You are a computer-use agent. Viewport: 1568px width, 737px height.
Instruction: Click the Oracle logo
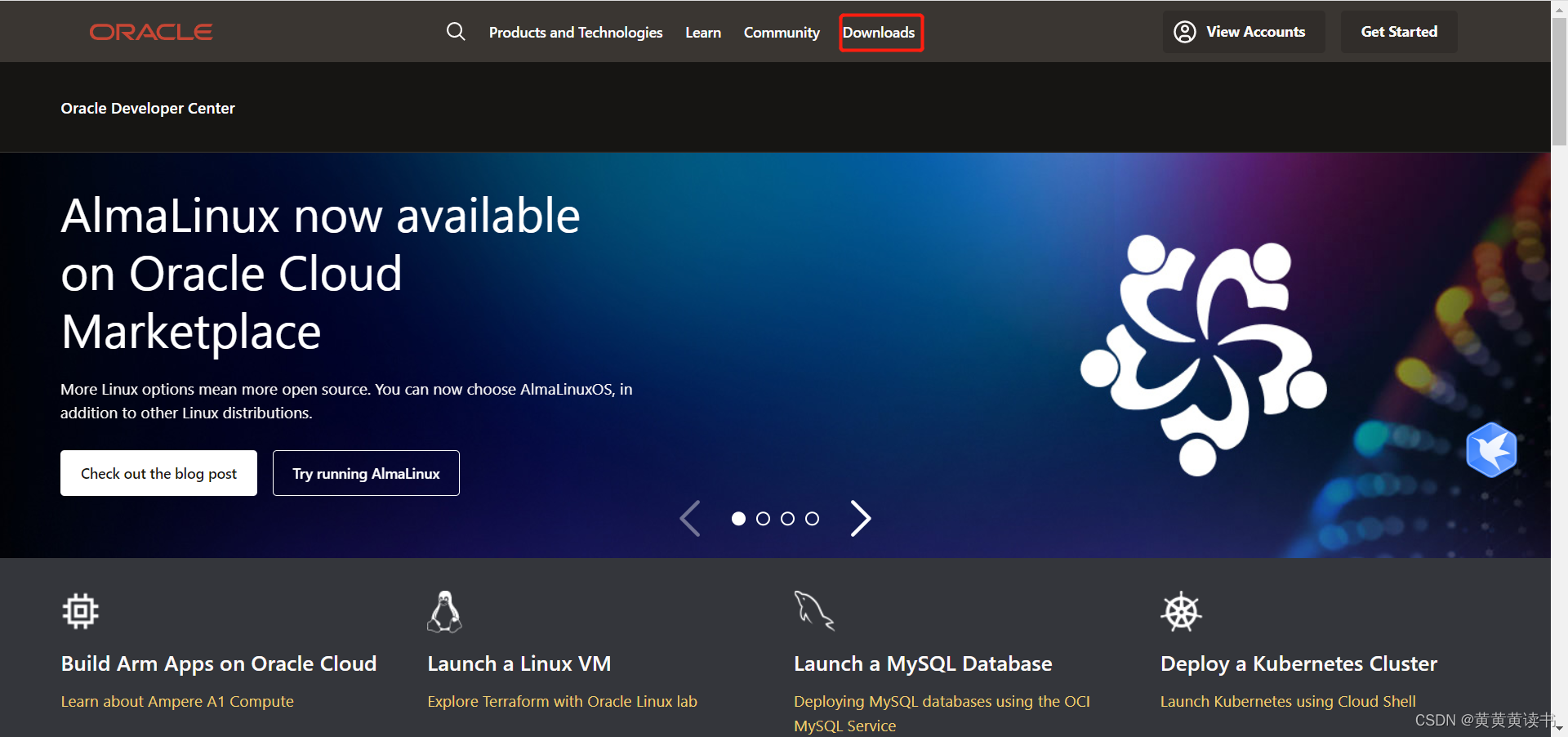[x=151, y=32]
